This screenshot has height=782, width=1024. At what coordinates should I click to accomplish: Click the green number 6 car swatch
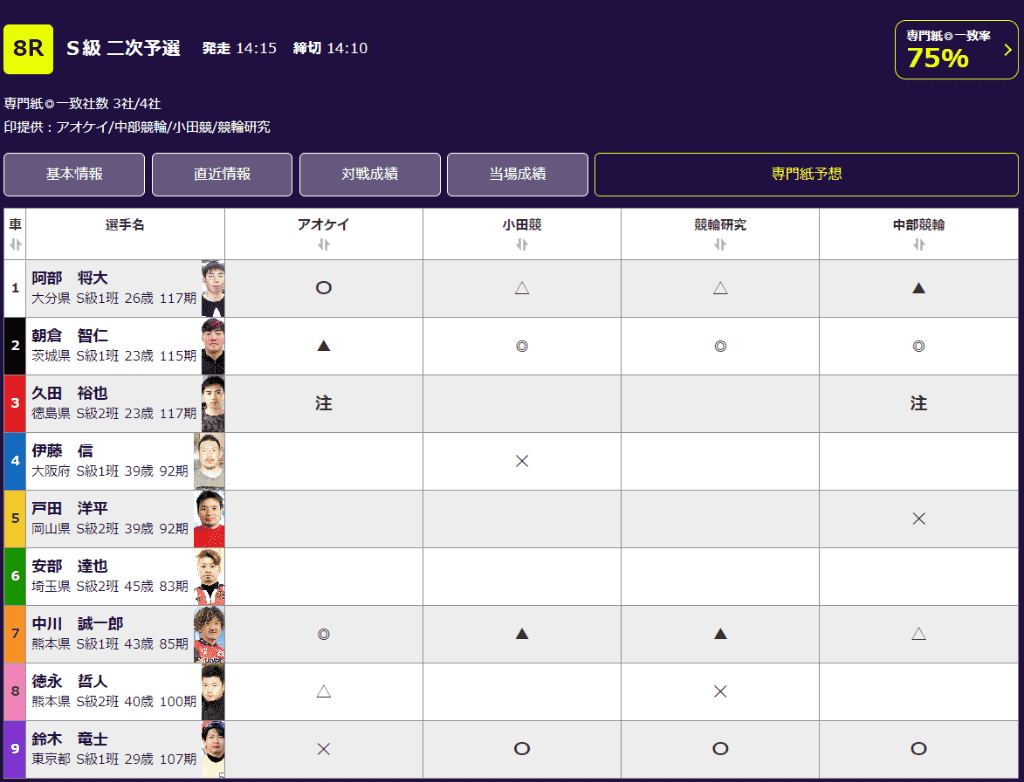[x=15, y=576]
